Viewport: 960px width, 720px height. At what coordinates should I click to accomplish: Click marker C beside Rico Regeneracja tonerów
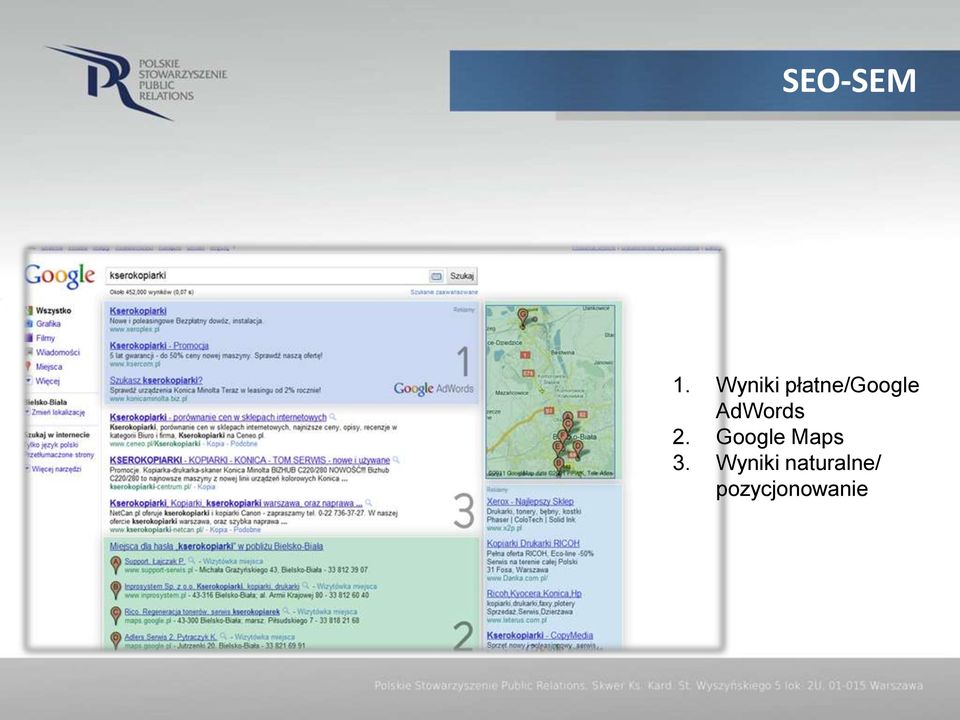point(116,615)
